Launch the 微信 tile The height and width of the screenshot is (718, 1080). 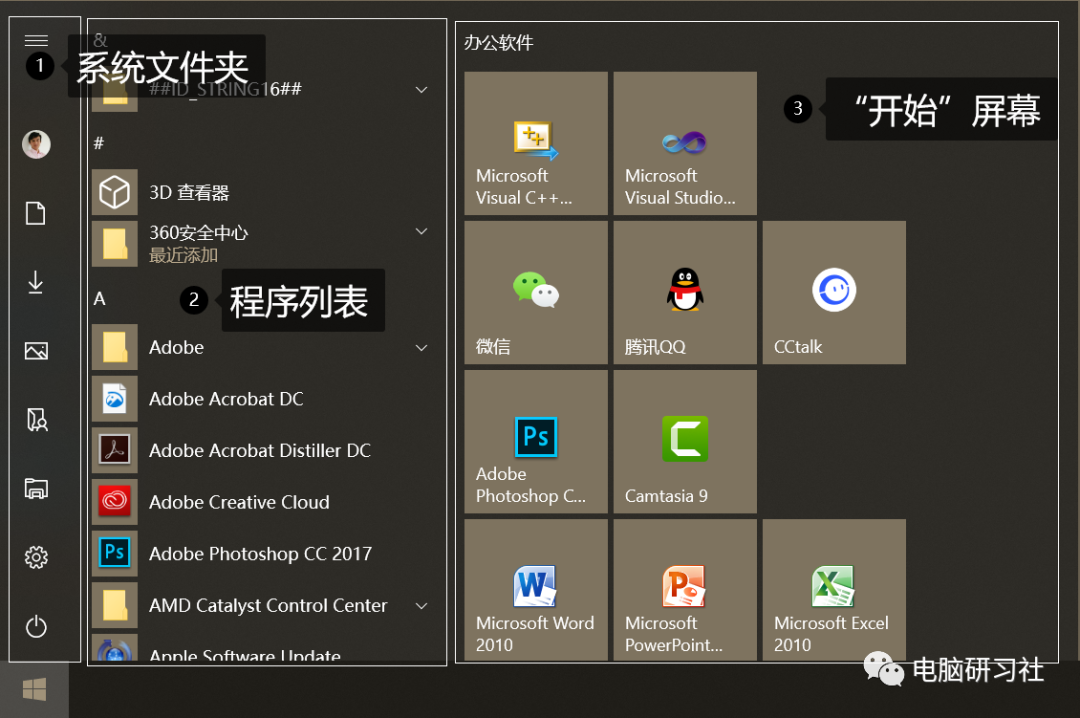coord(536,292)
